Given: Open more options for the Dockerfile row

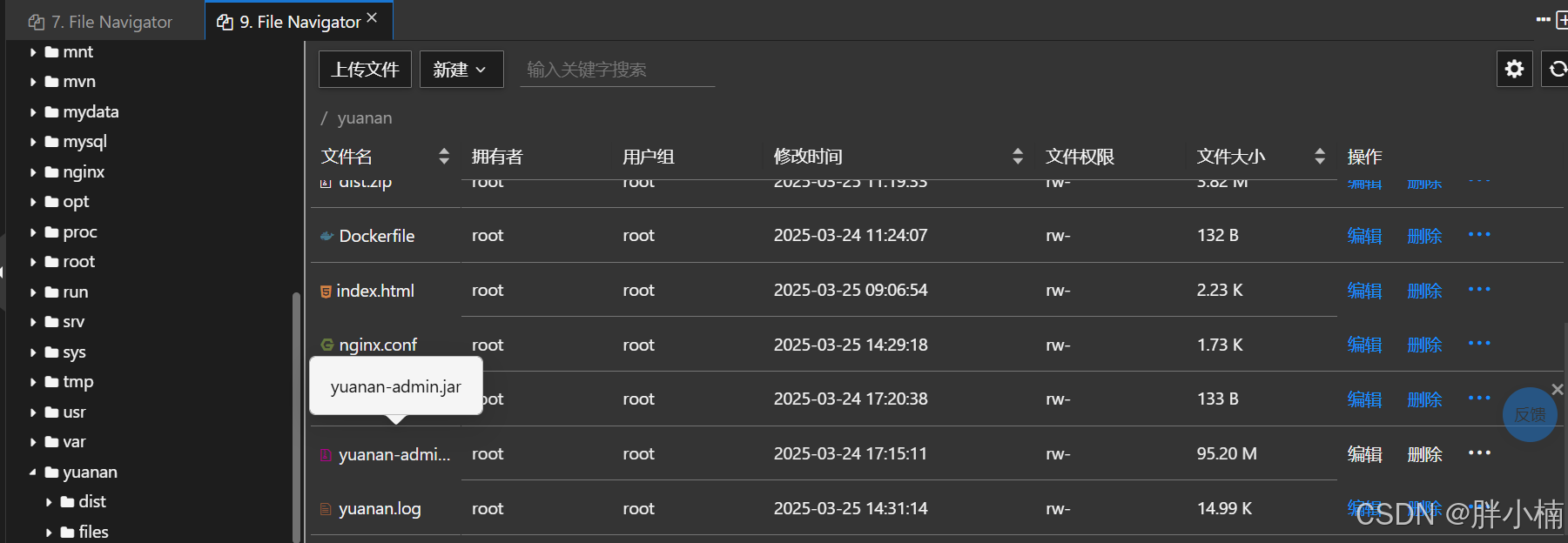Looking at the screenshot, I should point(1478,235).
